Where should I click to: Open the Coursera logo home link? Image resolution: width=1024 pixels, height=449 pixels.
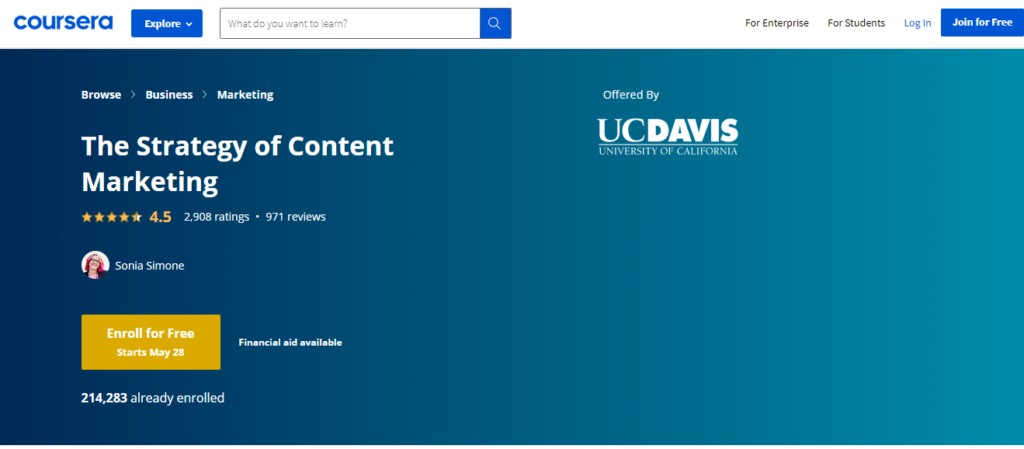pos(63,23)
